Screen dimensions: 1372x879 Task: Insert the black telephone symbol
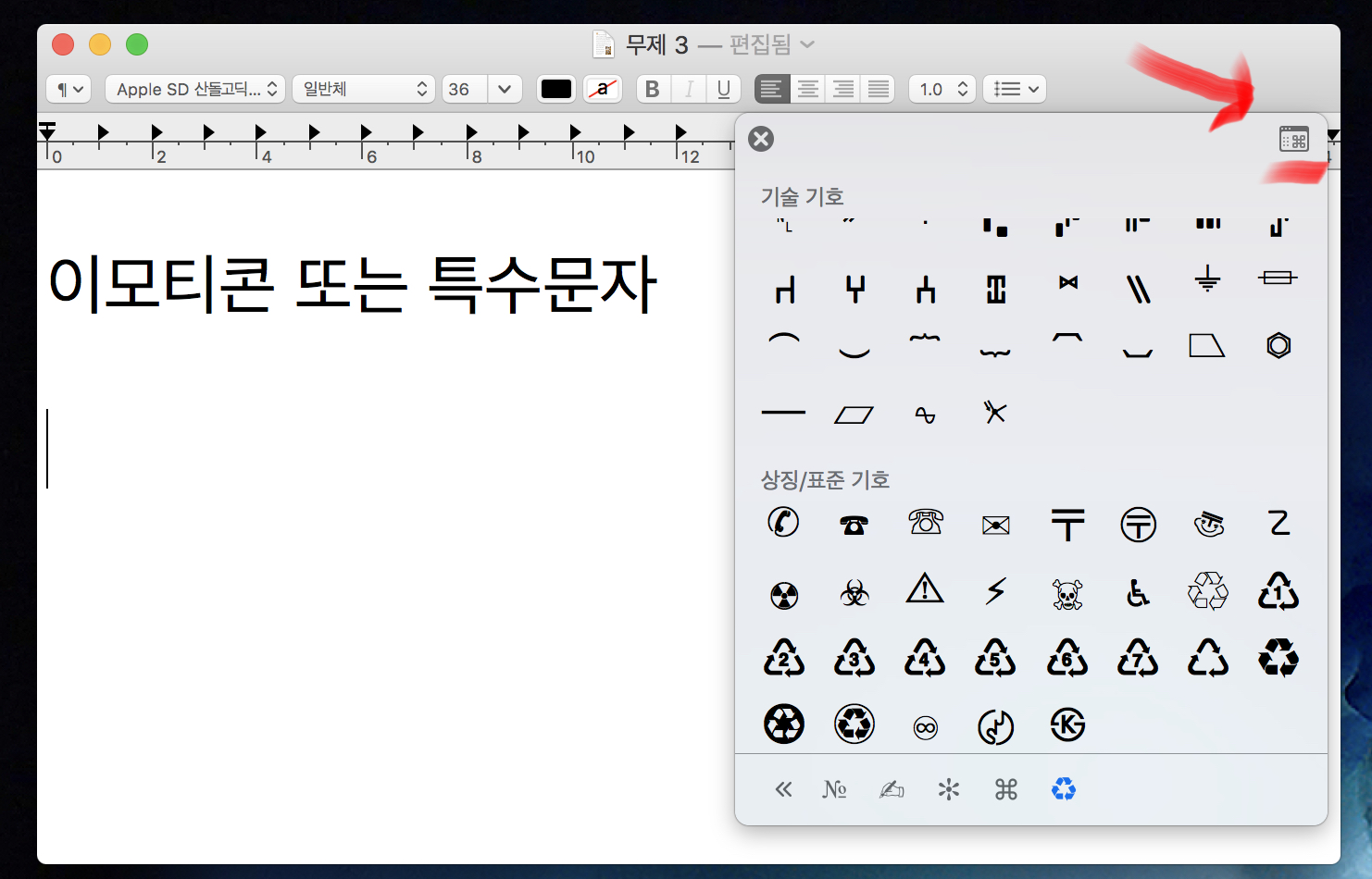(x=854, y=525)
